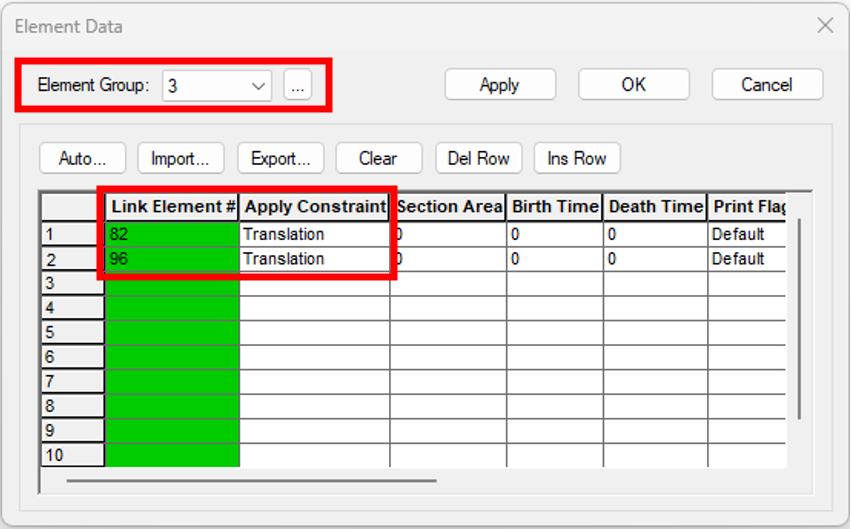Screen dimensions: 851x529
Task: Select the Birth Time cell in row 2
Action: tap(555, 259)
